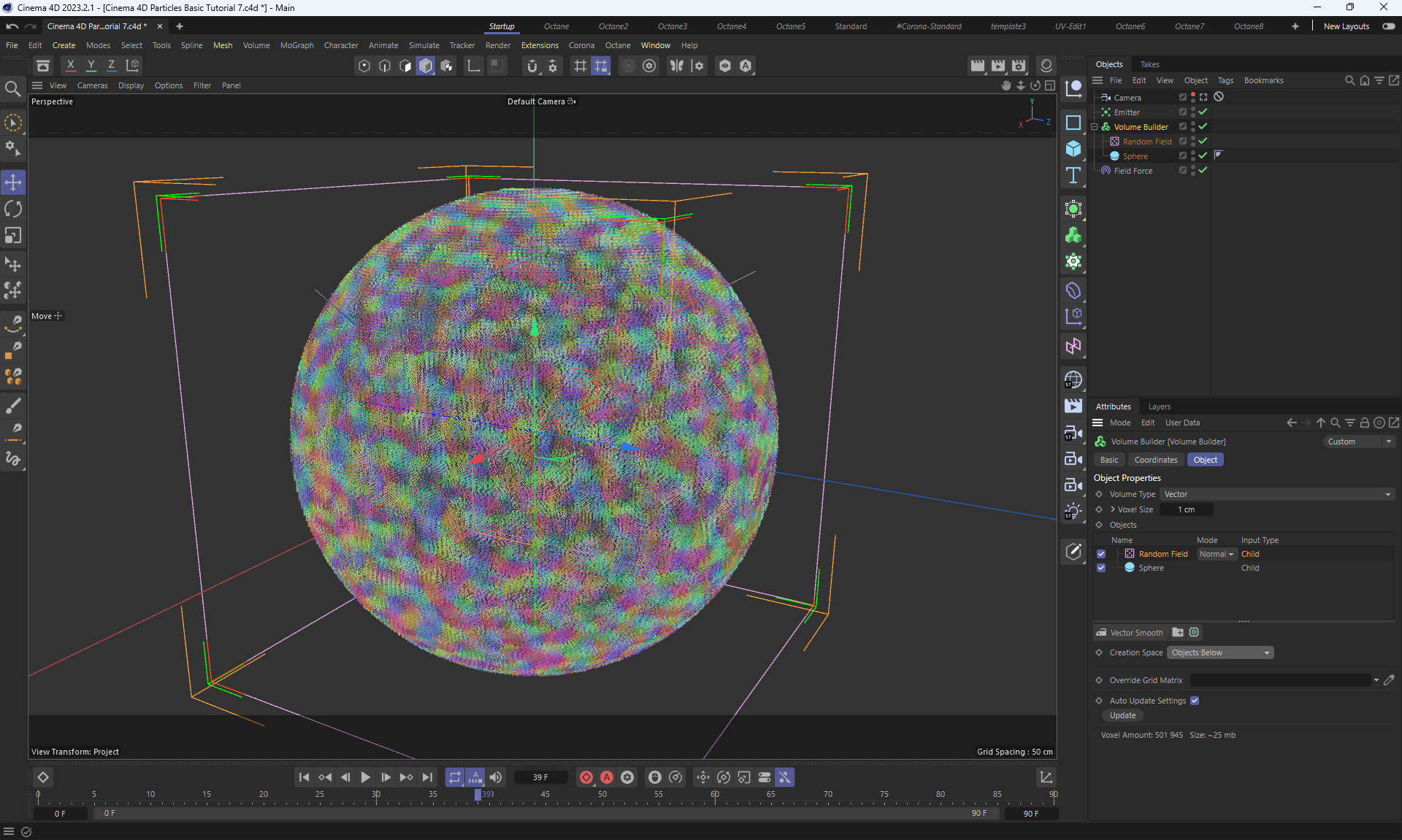
Task: Click the Record Active Objects button
Action: point(586,777)
